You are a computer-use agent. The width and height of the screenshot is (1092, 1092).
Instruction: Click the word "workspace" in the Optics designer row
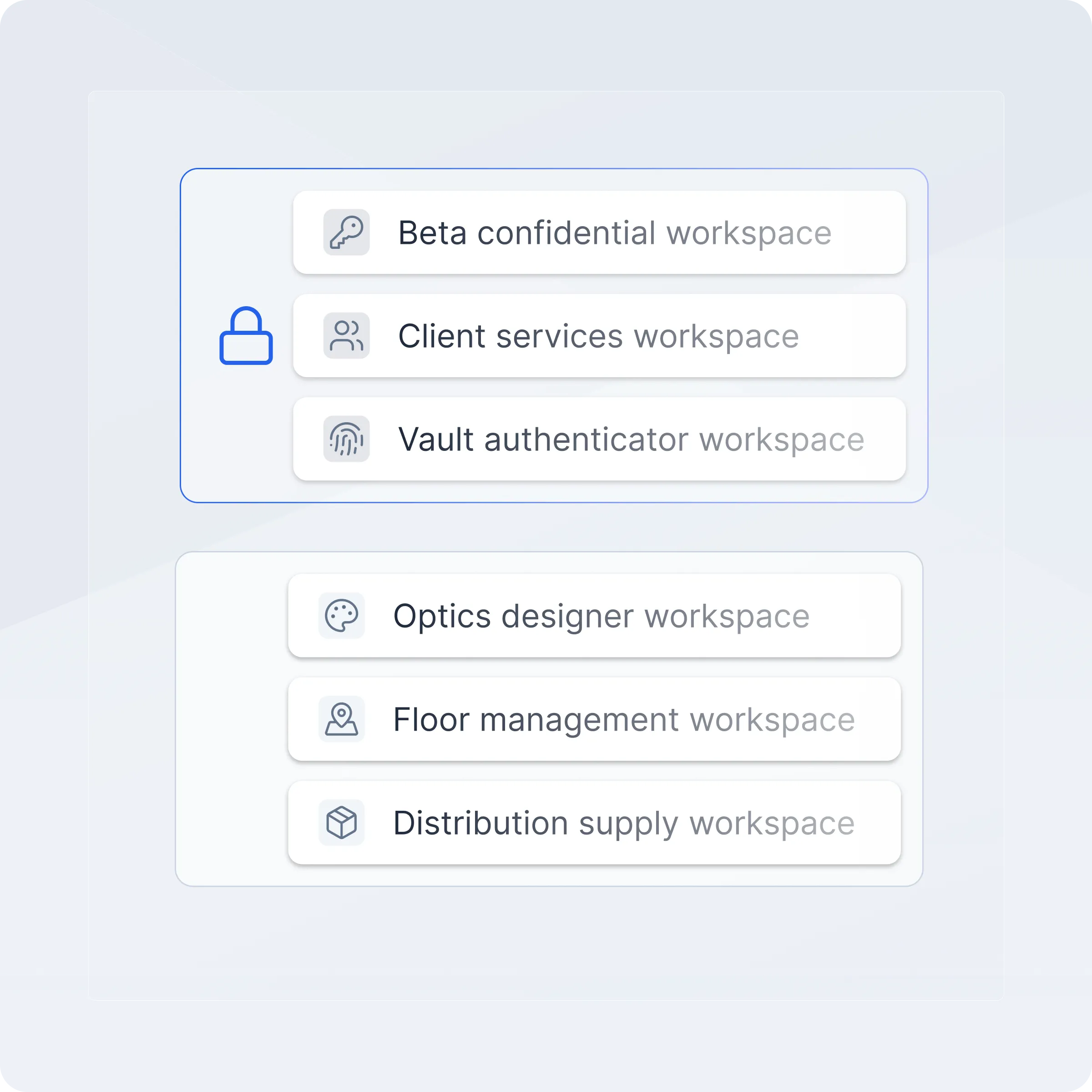pos(727,616)
